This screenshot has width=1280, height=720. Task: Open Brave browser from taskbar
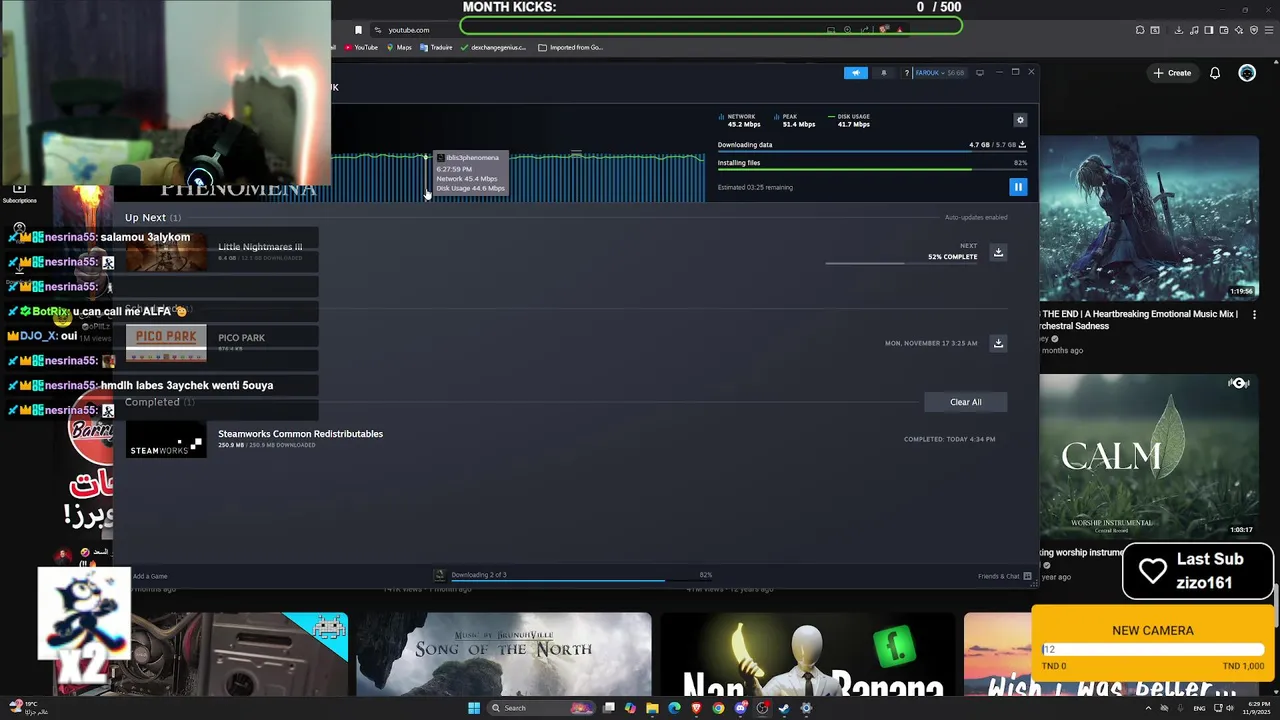pyautogui.click(x=696, y=708)
